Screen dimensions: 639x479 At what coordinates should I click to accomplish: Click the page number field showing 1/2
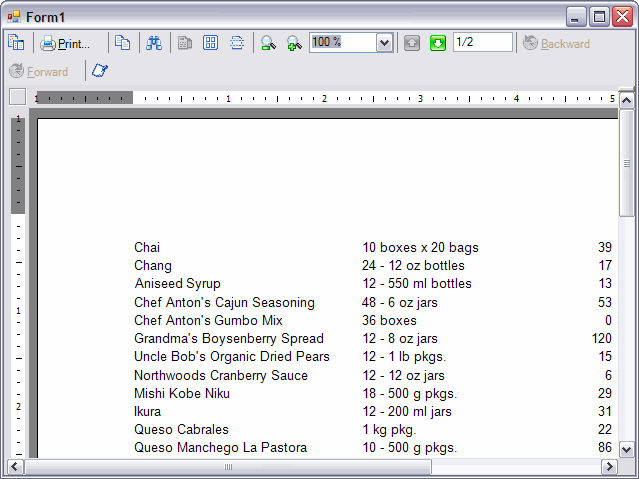click(x=482, y=42)
